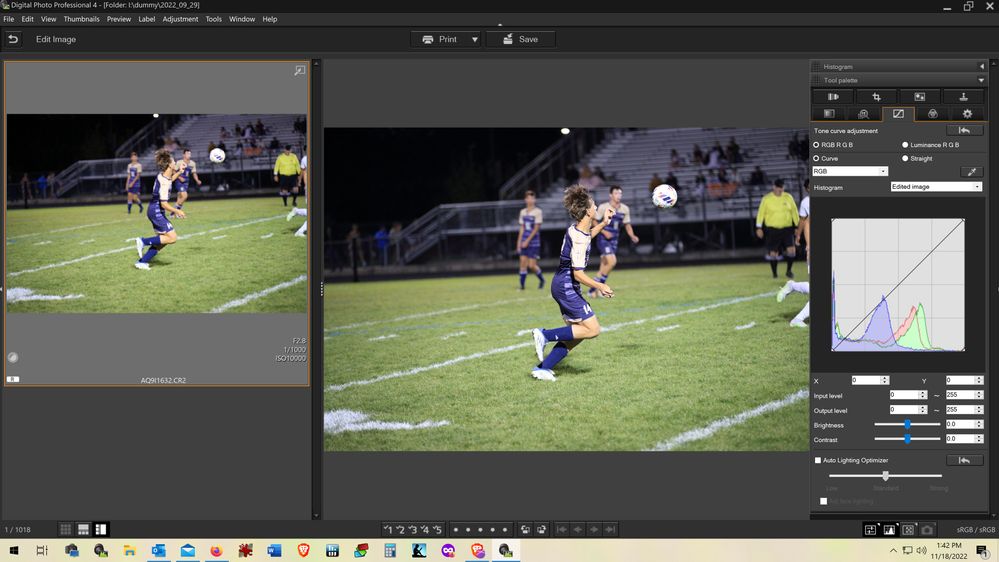Open the Print button dropdown arrow
999x562 pixels.
coord(474,39)
